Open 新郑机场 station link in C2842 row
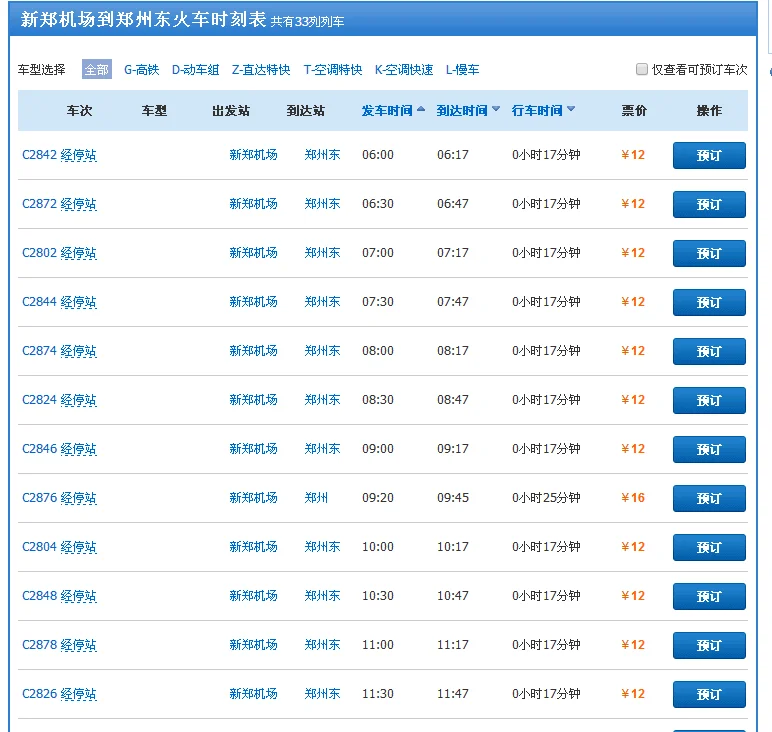The image size is (772, 732). (x=254, y=155)
